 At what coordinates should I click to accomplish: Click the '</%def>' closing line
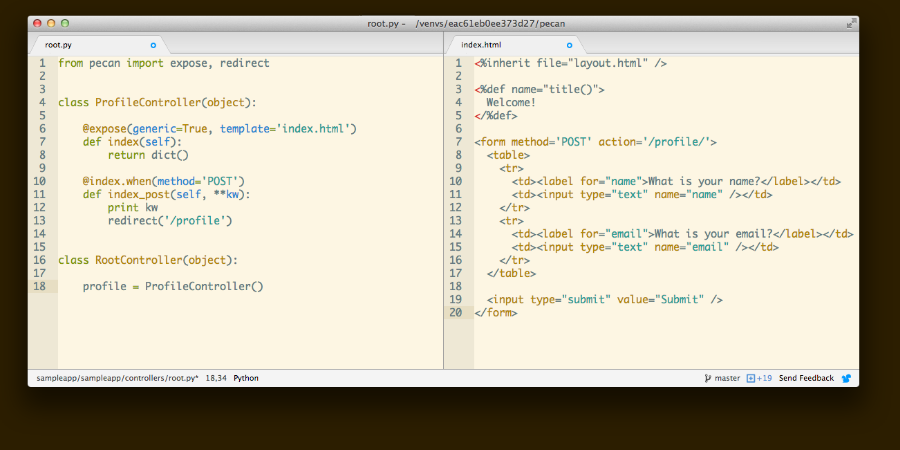click(x=496, y=115)
